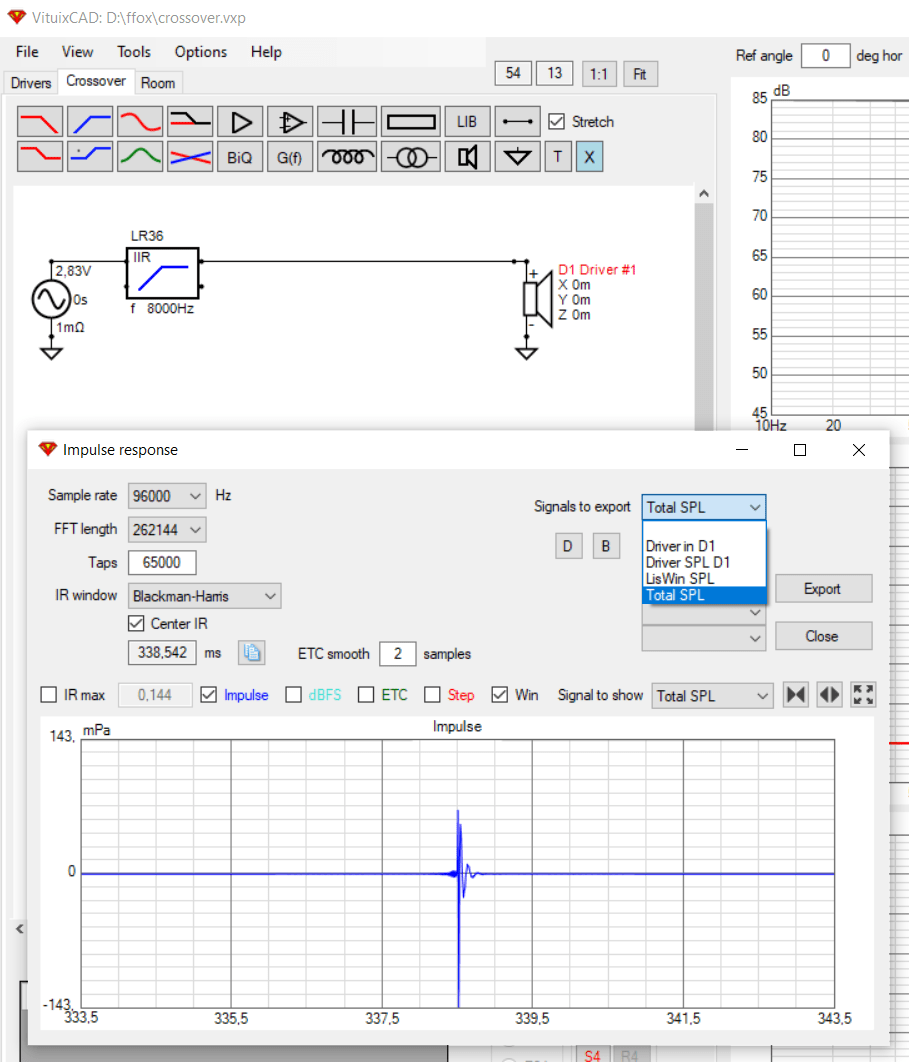Open the Options menu
Screen dimensions: 909x1062
click(200, 52)
